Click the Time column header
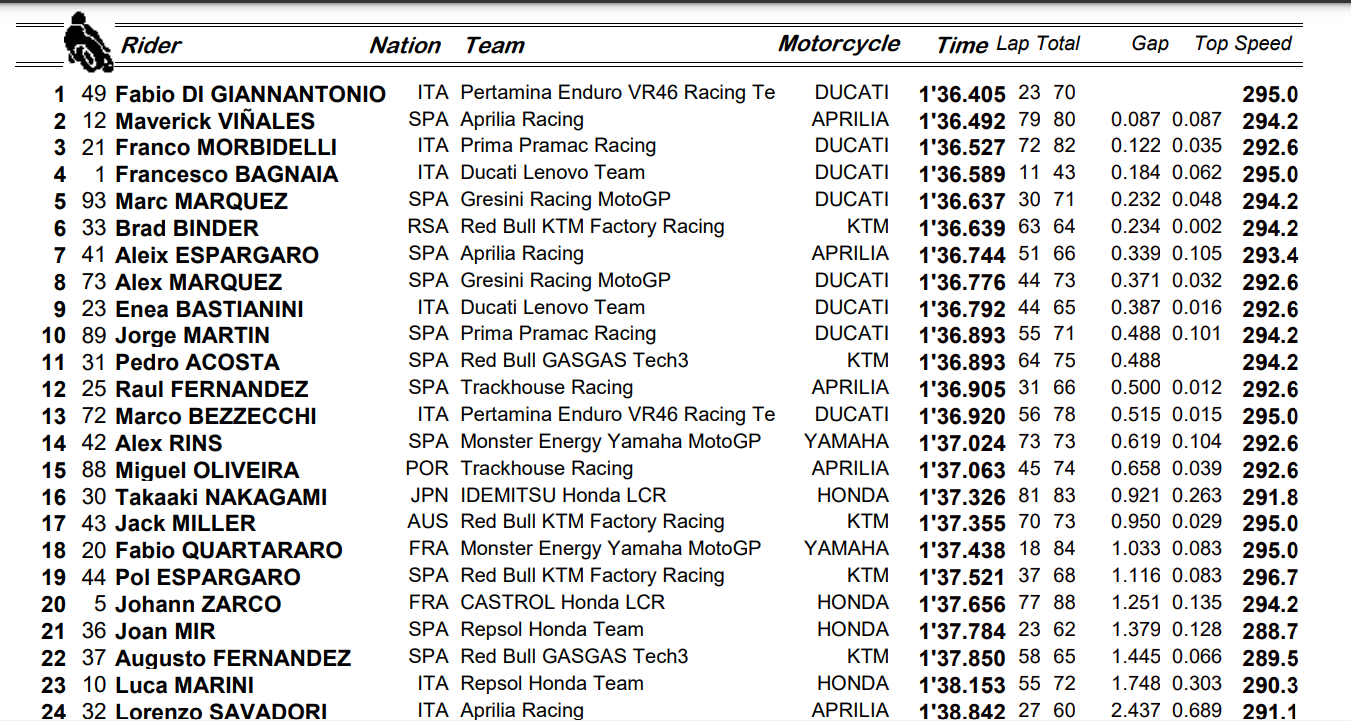Screen dimensions: 1351x721 tap(961, 45)
